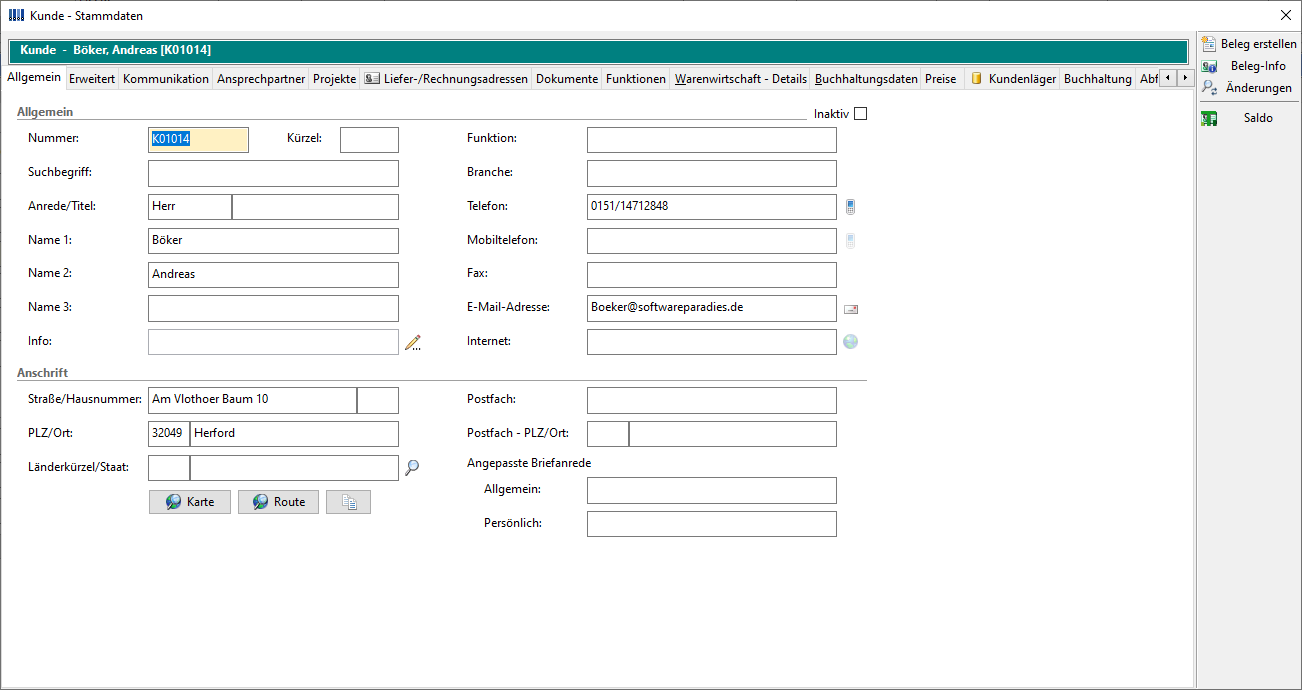Close the Kunde - Stammdaten window
This screenshot has width=1302, height=690.
click(1285, 15)
